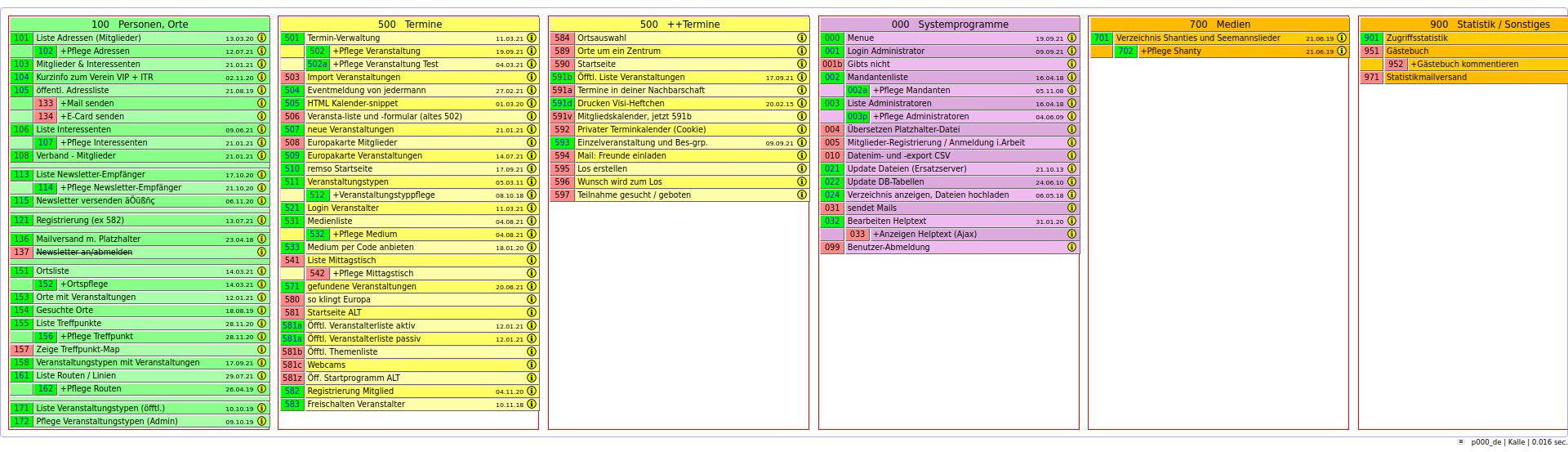This screenshot has width=1568, height=452.
Task: Click info icon next to Webcams
Action: (532, 365)
